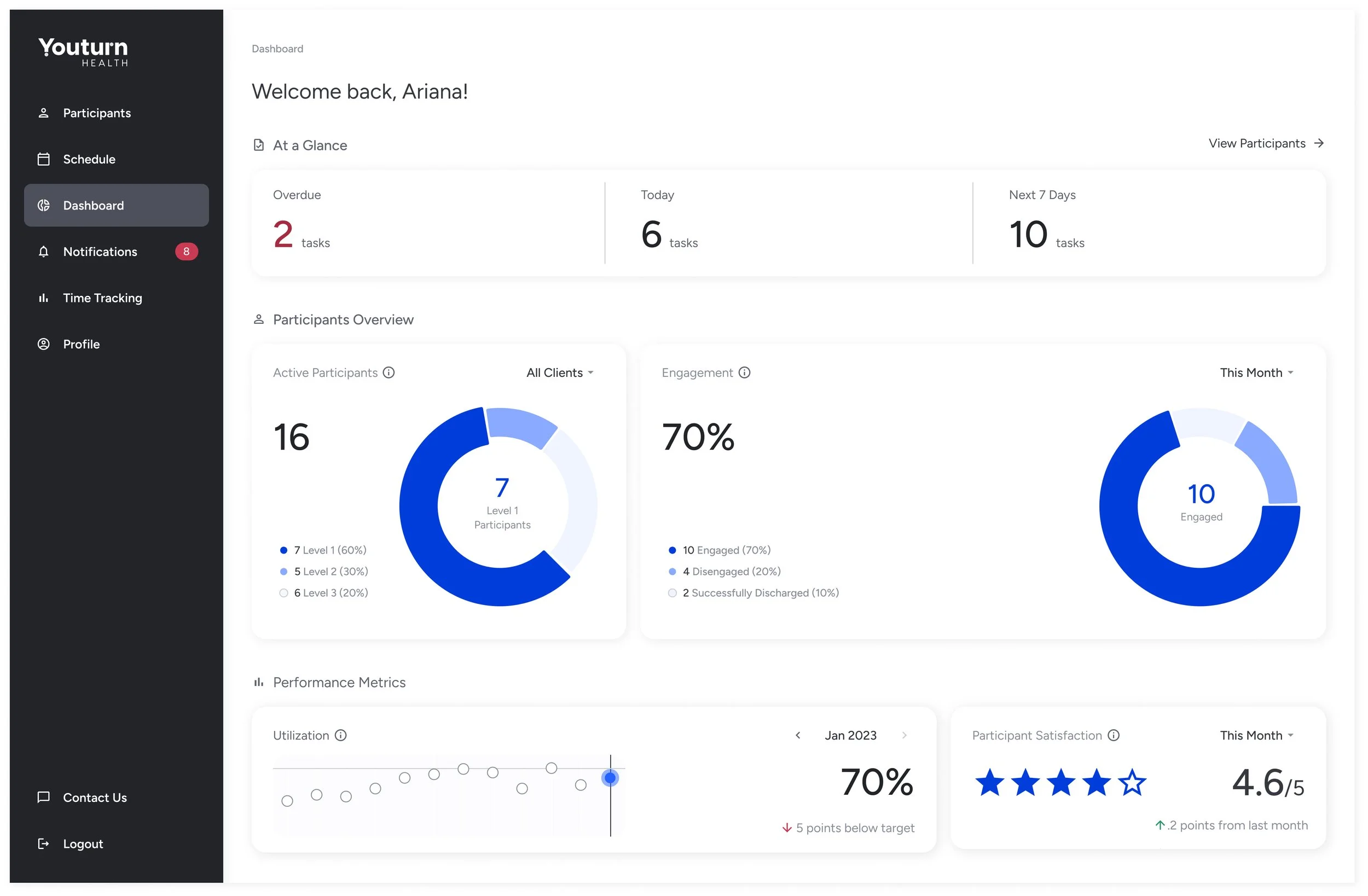Click the Youturn Health logo
The image size is (1368, 896).
83,52
